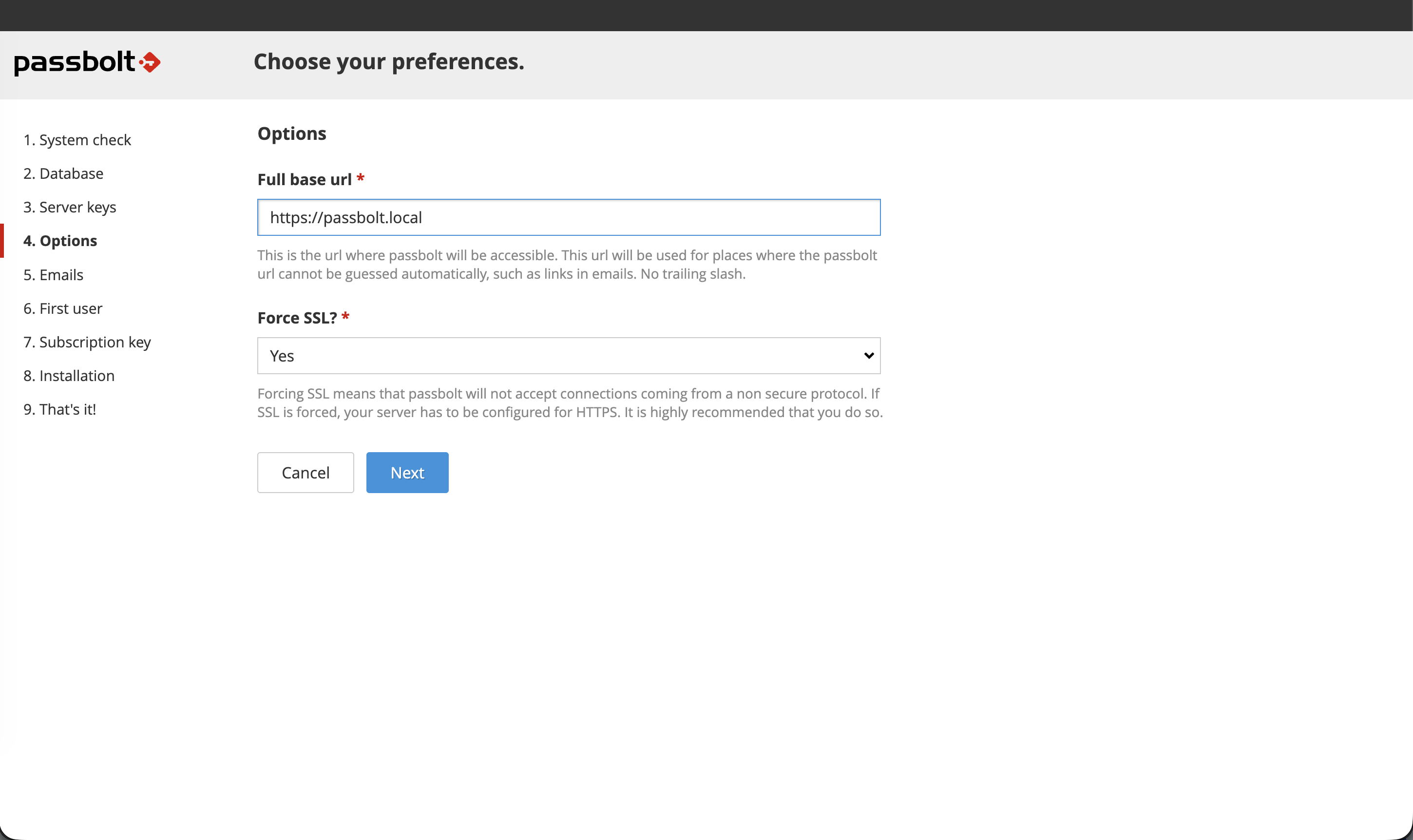Click the Forcing SSL help text
The image size is (1413, 840).
click(570, 403)
